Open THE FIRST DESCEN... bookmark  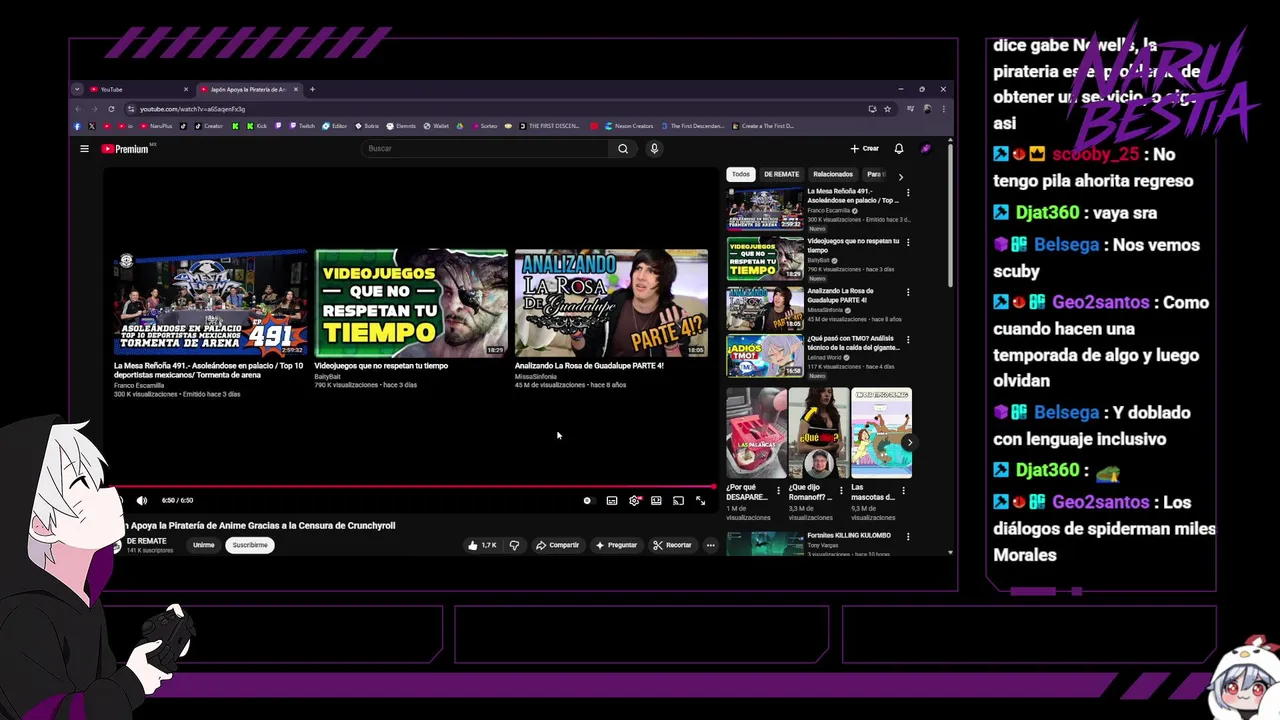(x=548, y=126)
